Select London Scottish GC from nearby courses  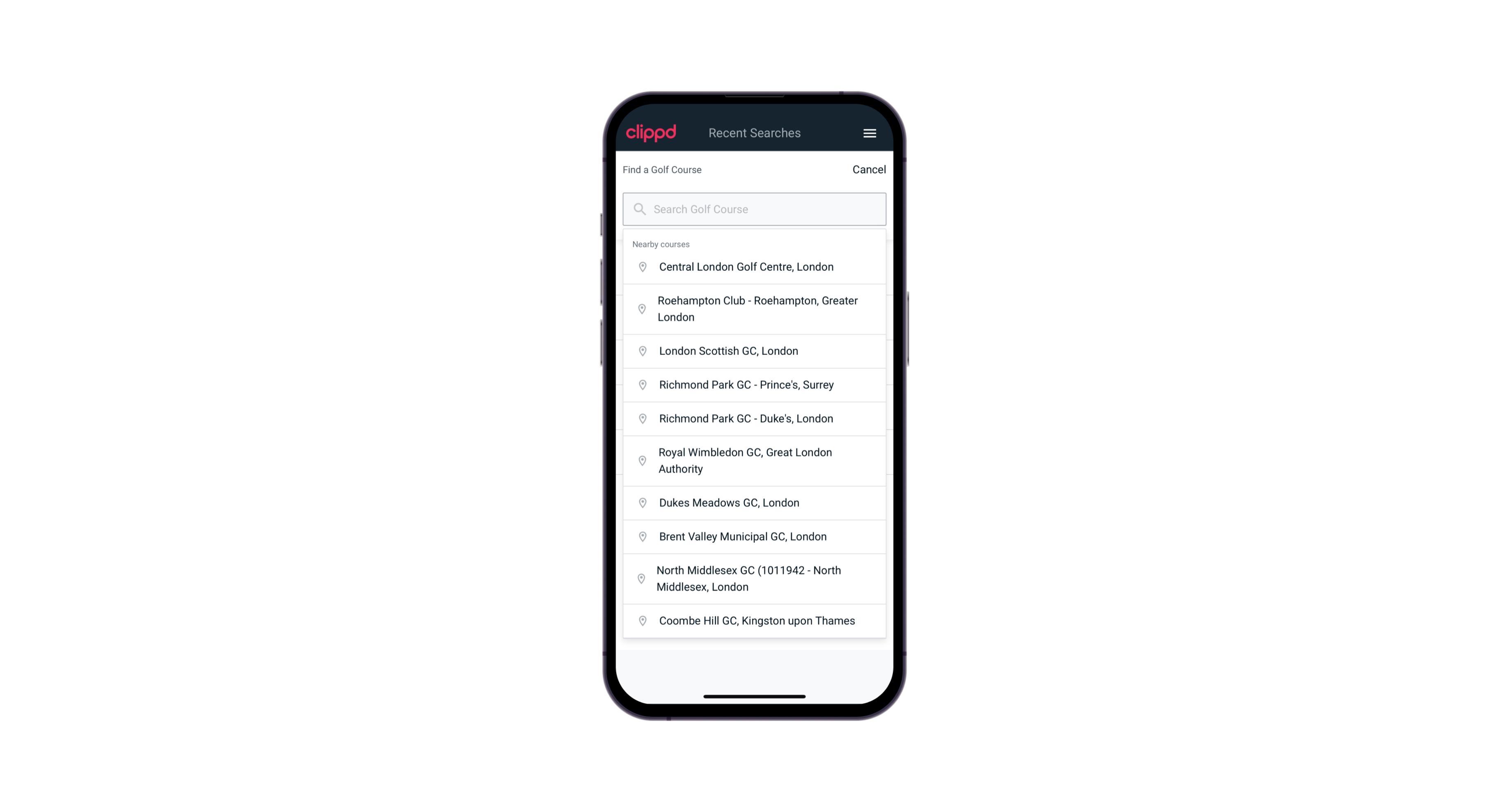[754, 351]
